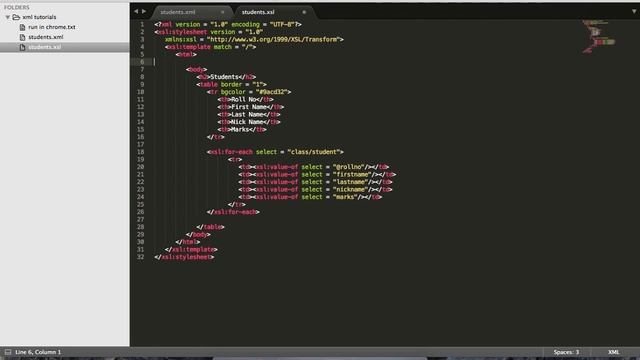640x360 pixels.
Task: Click the Roll No header text
Action: [x=244, y=100]
